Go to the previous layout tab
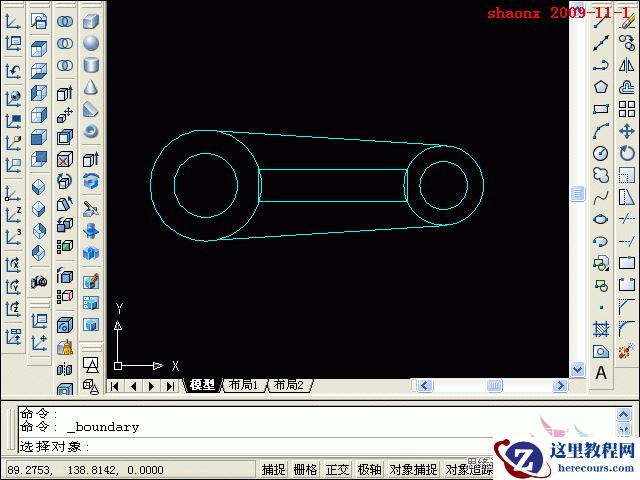The image size is (640, 480). pos(133,386)
